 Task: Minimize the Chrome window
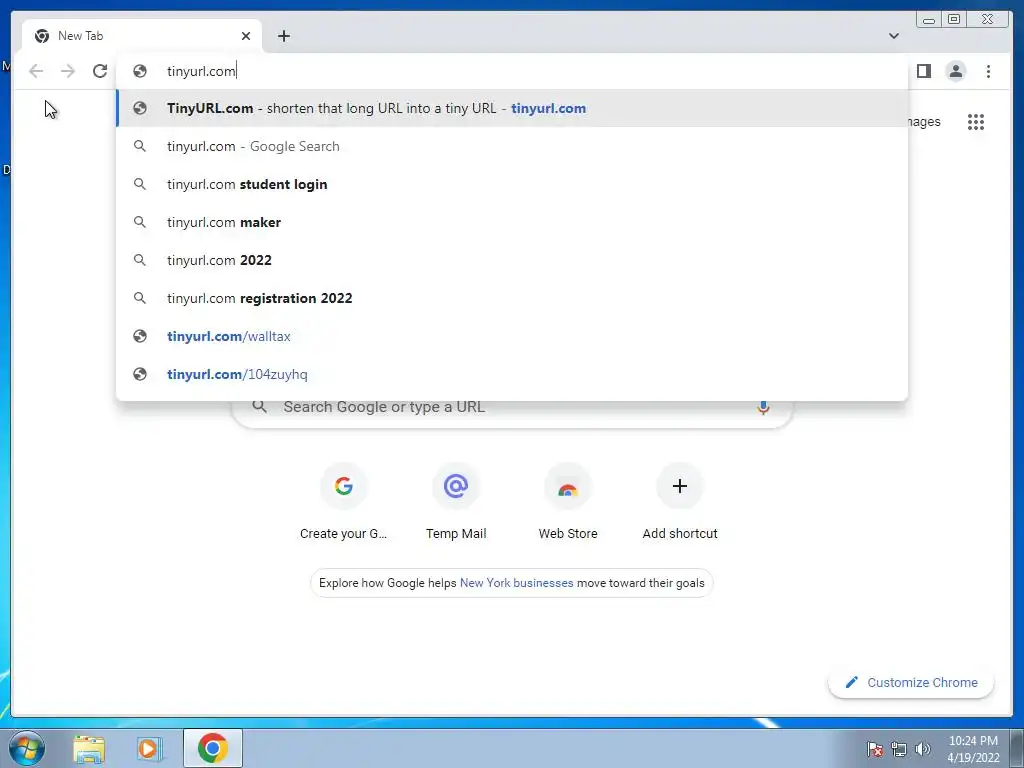[929, 20]
